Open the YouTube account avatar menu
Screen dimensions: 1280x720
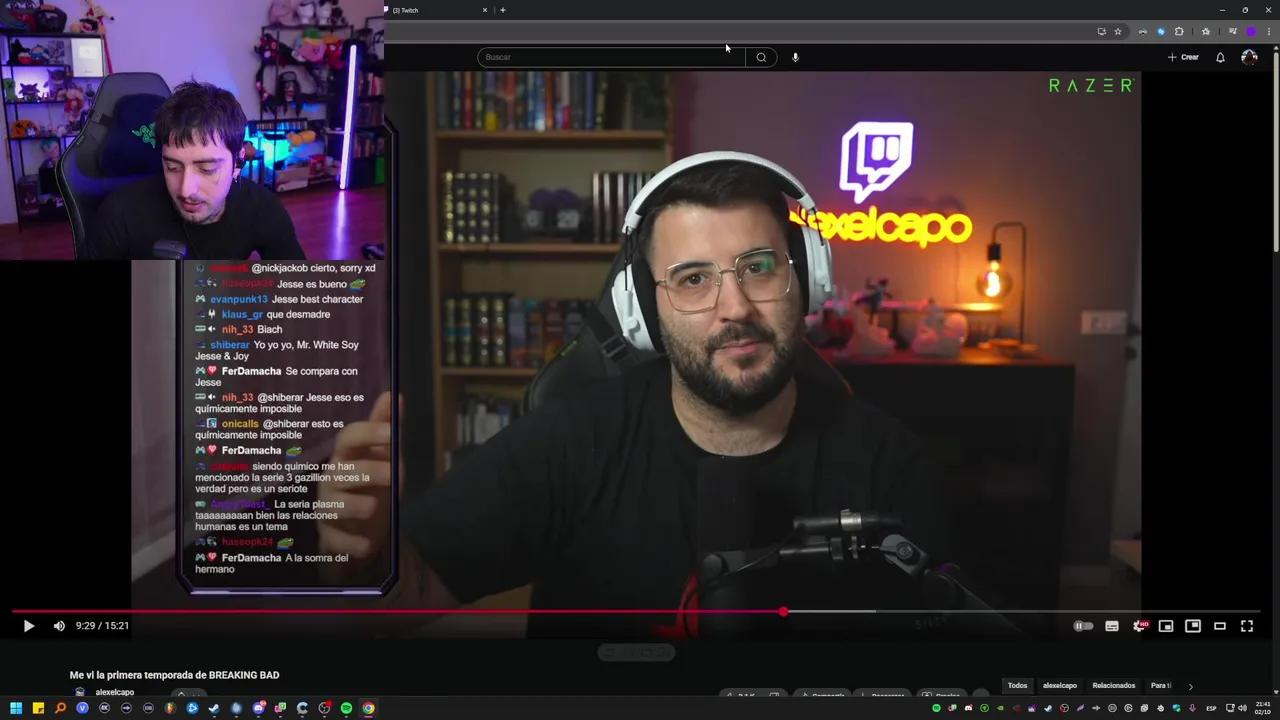(x=1249, y=57)
